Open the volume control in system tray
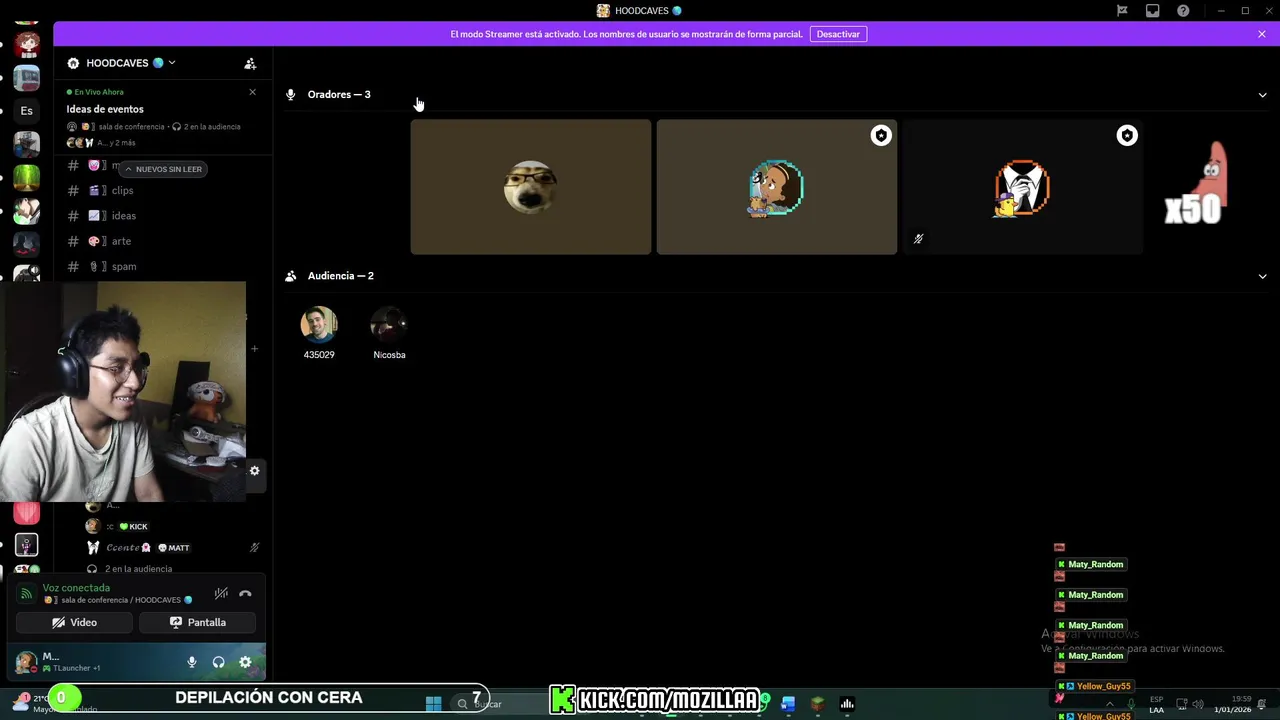Screen dimensions: 1280x720 pyautogui.click(x=1198, y=704)
